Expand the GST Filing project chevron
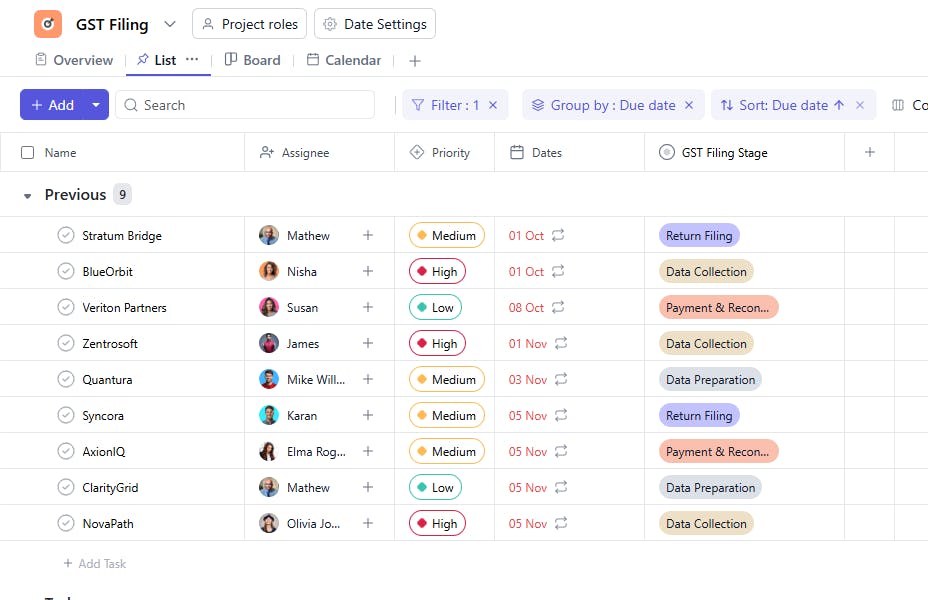Viewport: 928px width, 600px height. (x=170, y=24)
